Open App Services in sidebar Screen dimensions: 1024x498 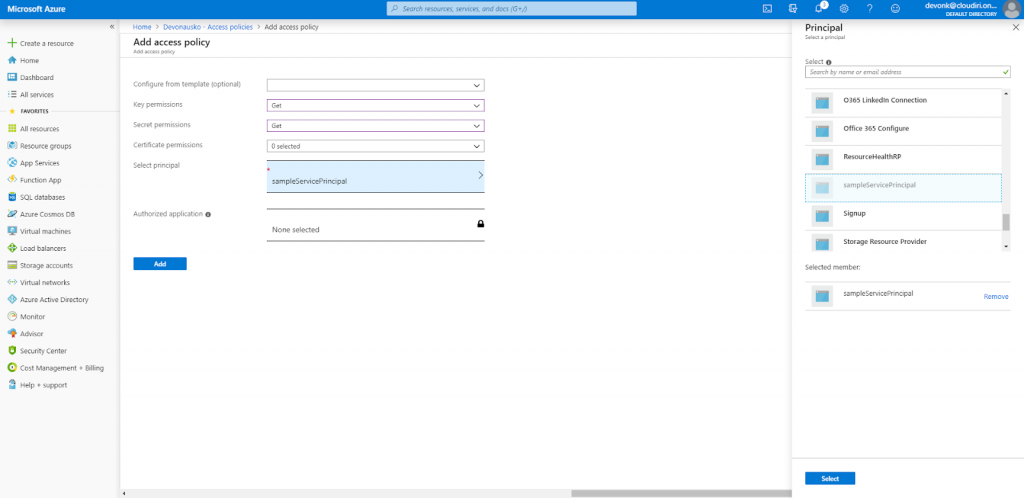point(39,163)
